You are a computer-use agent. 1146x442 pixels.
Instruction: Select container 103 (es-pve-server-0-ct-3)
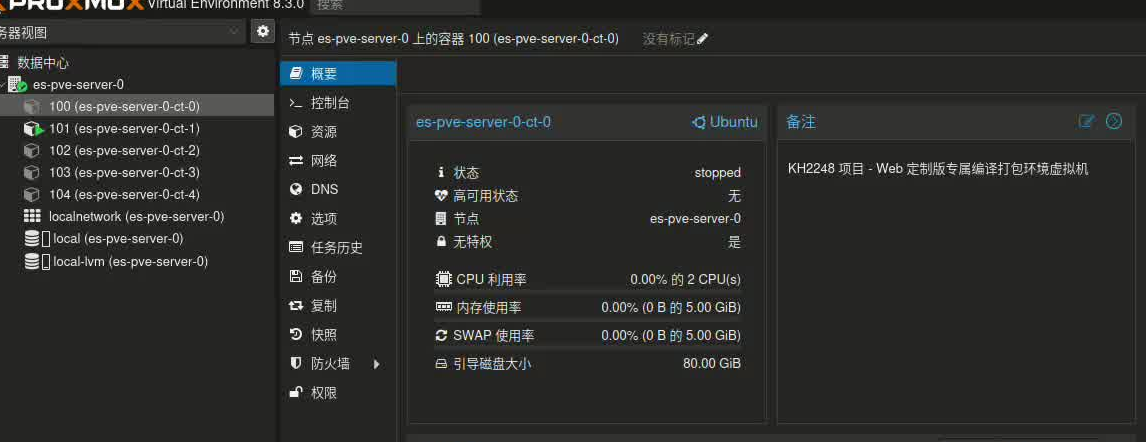tap(124, 173)
